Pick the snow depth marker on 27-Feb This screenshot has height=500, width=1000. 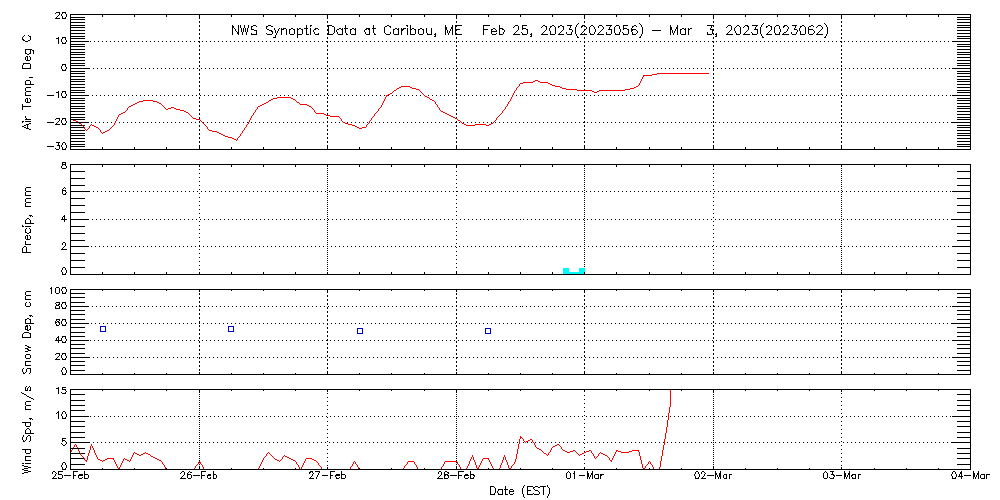[360, 331]
